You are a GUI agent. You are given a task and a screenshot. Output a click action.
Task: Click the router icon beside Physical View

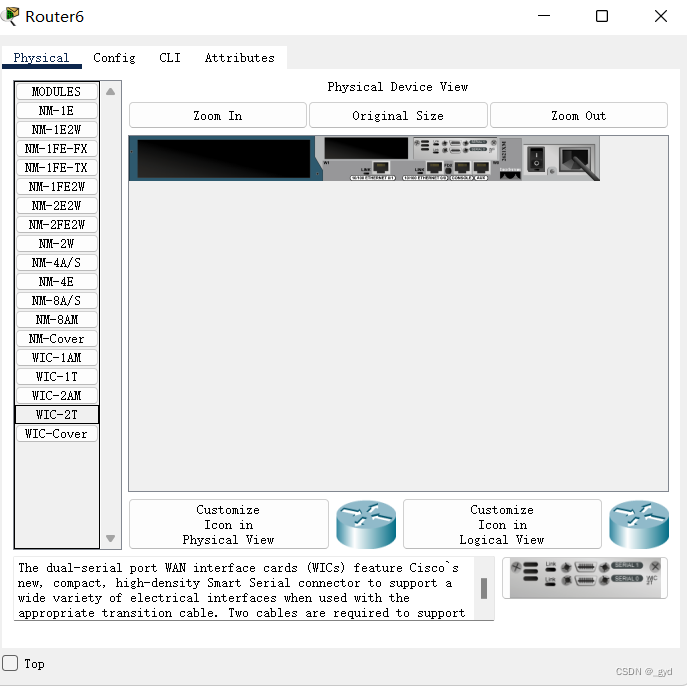click(366, 524)
